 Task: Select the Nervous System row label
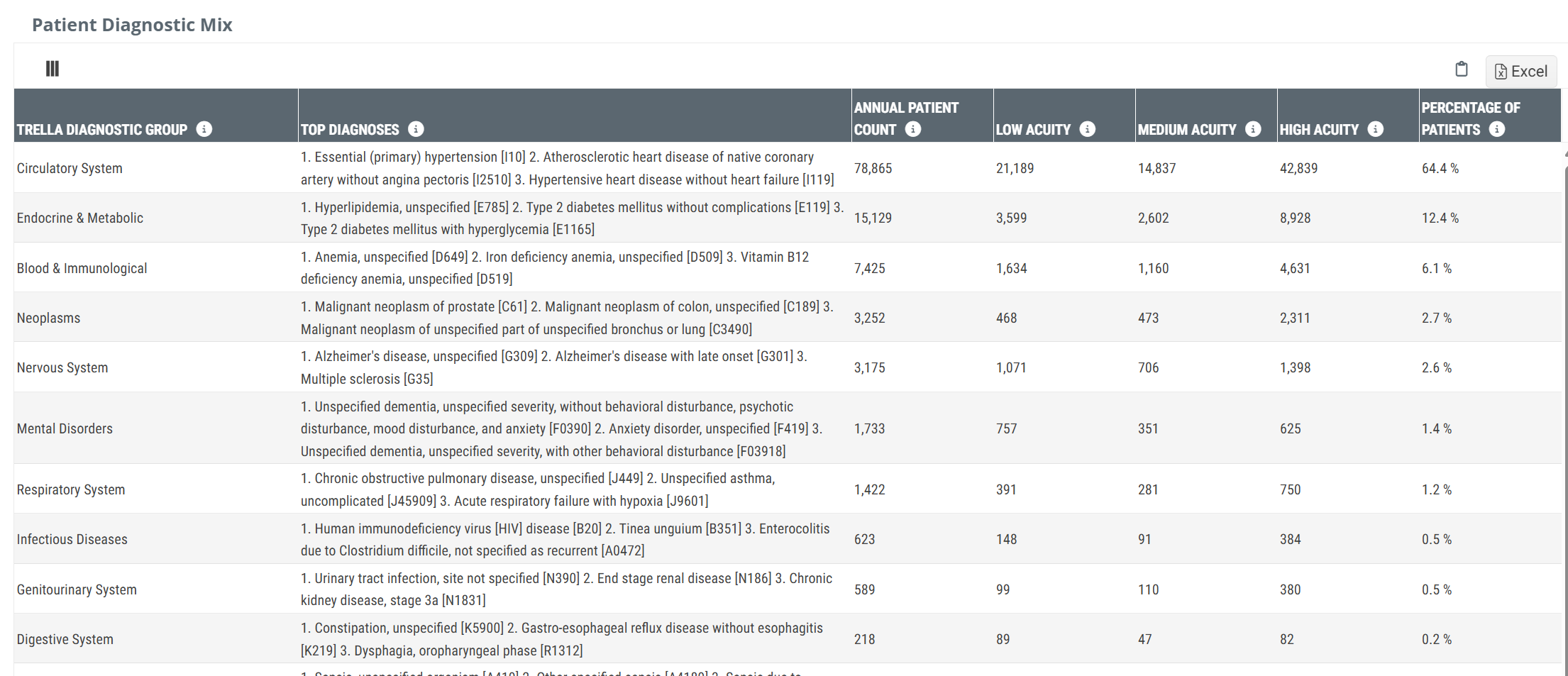click(x=62, y=367)
